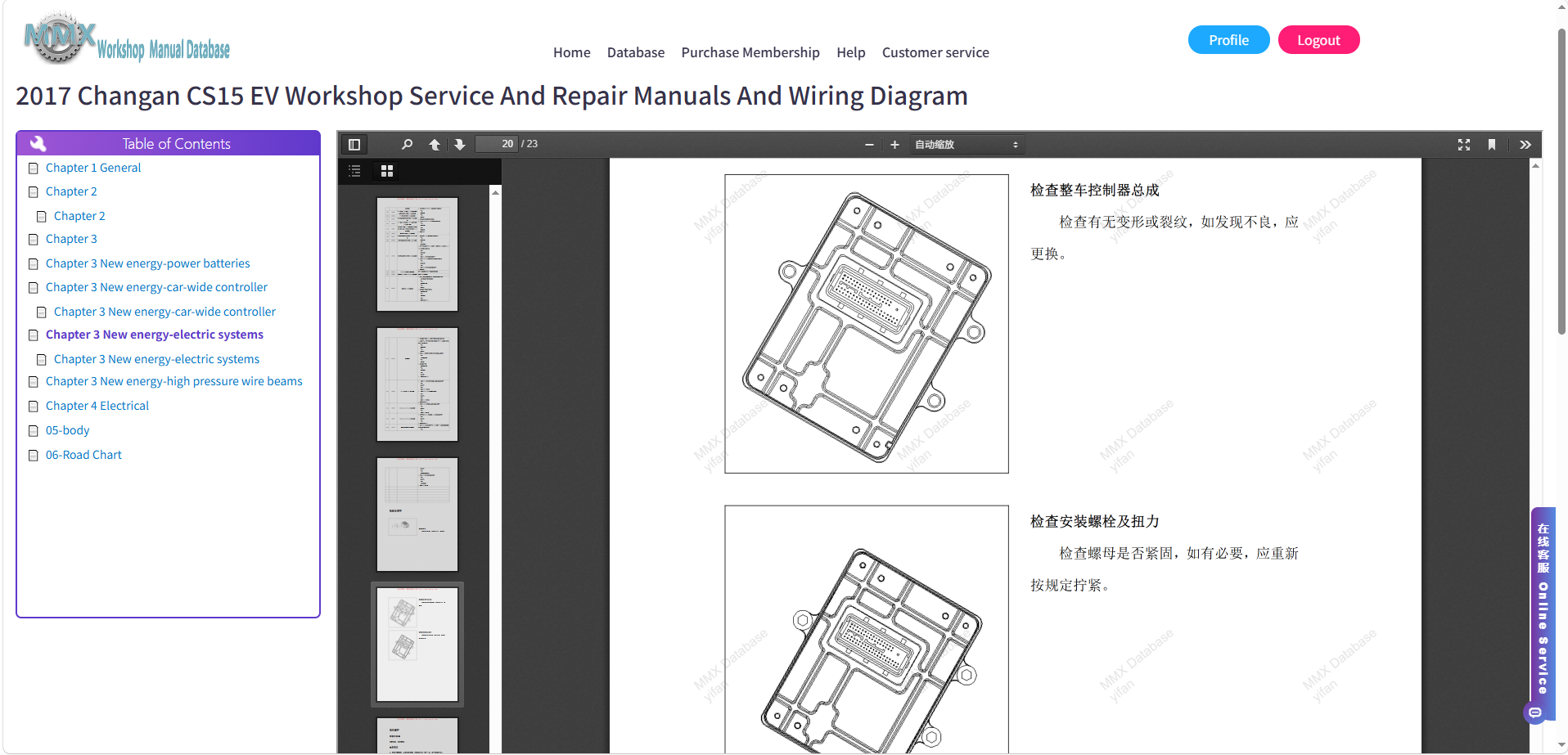1568x755 pixels.
Task: Open Chapter 4 Electrical
Action: click(x=97, y=406)
